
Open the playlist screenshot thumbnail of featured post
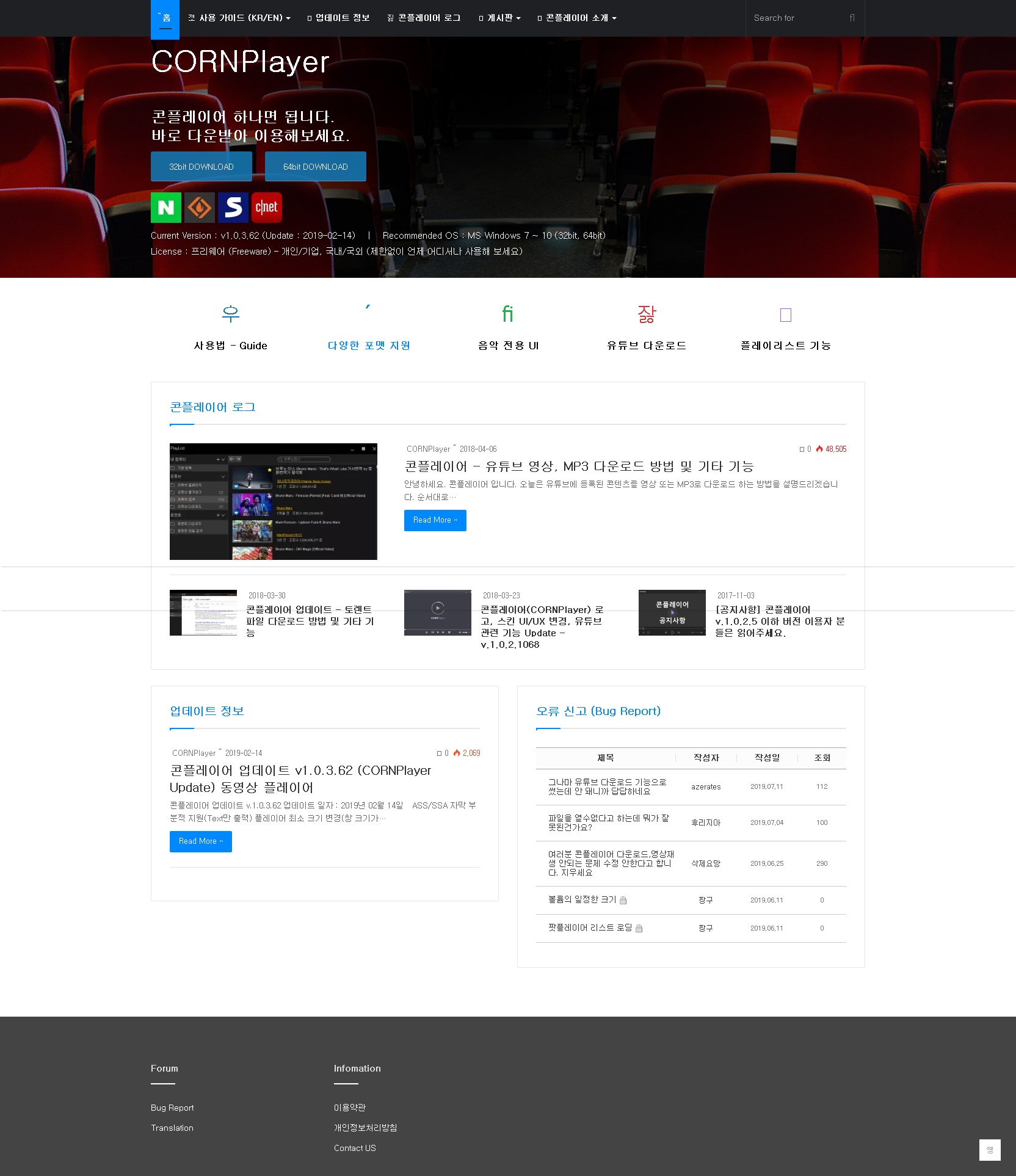coord(274,501)
